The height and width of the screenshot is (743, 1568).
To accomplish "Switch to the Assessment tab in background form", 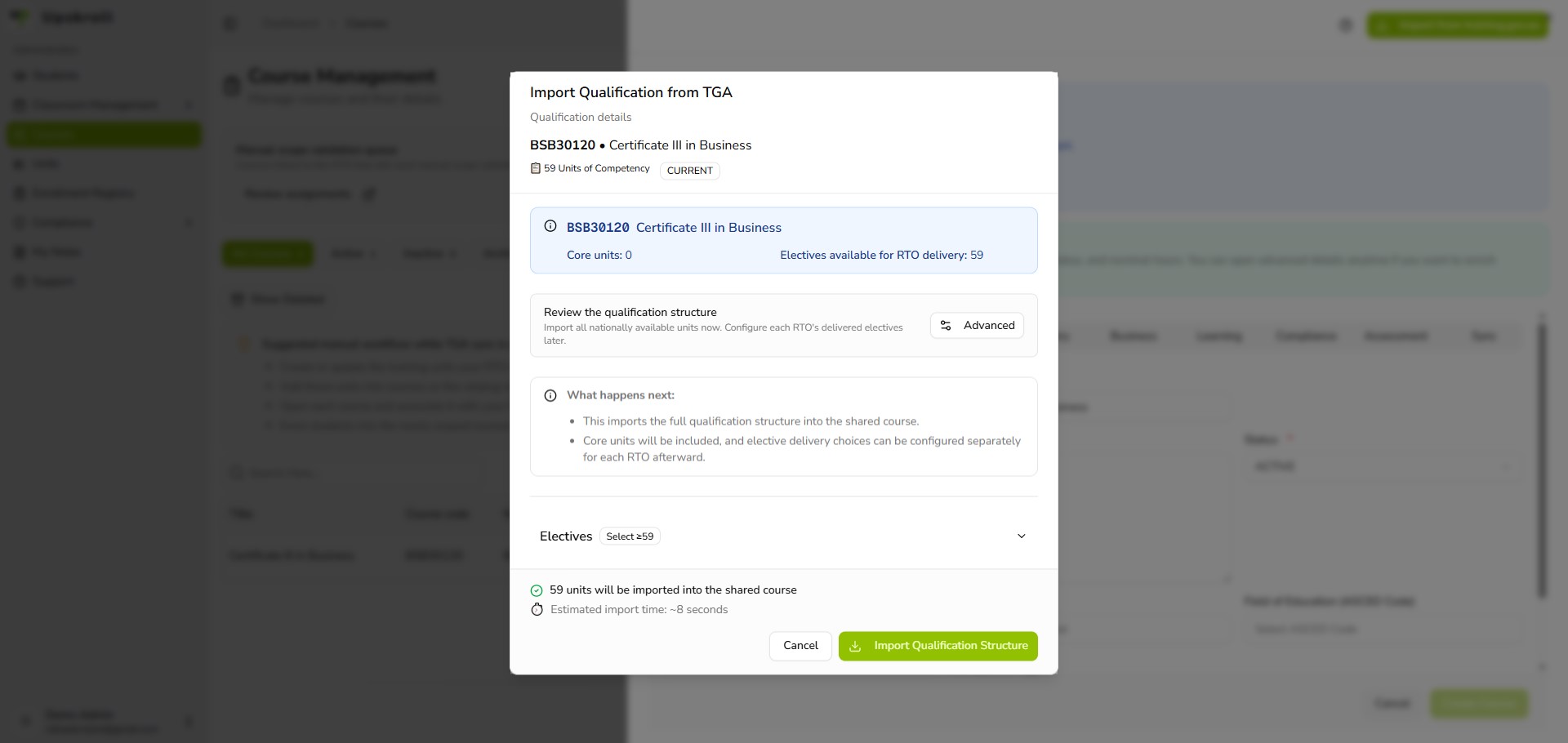I will [1396, 336].
